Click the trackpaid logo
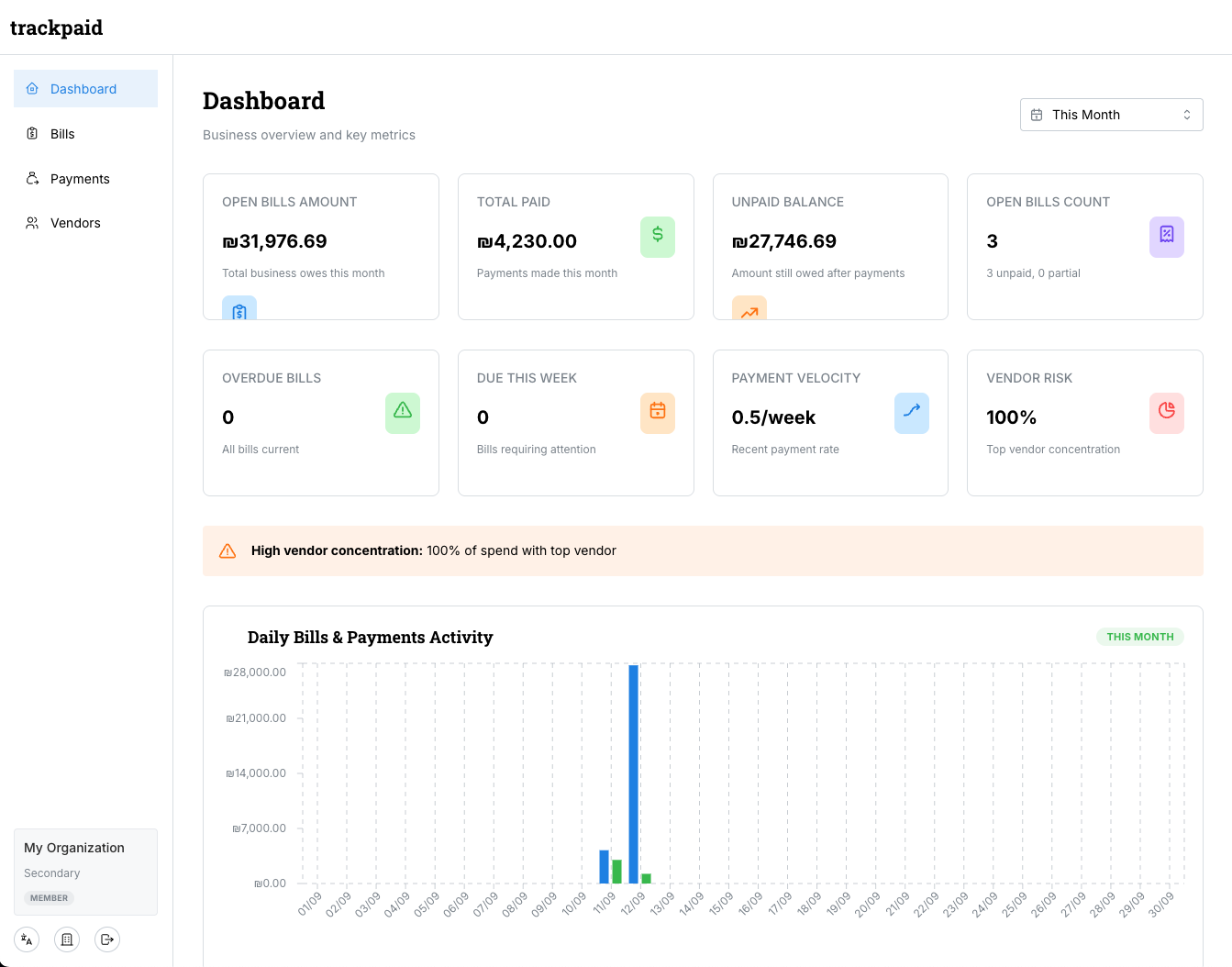 pos(56,28)
